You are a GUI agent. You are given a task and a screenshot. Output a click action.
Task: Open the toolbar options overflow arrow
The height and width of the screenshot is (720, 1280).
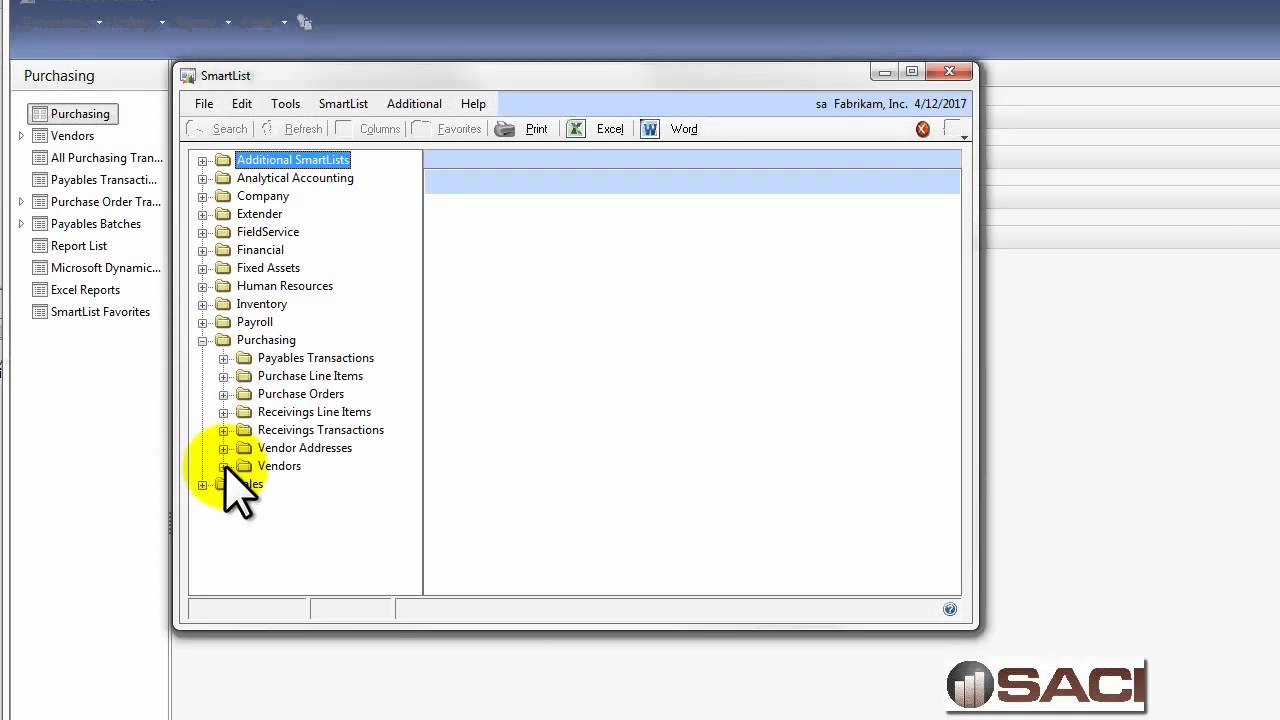[964, 137]
